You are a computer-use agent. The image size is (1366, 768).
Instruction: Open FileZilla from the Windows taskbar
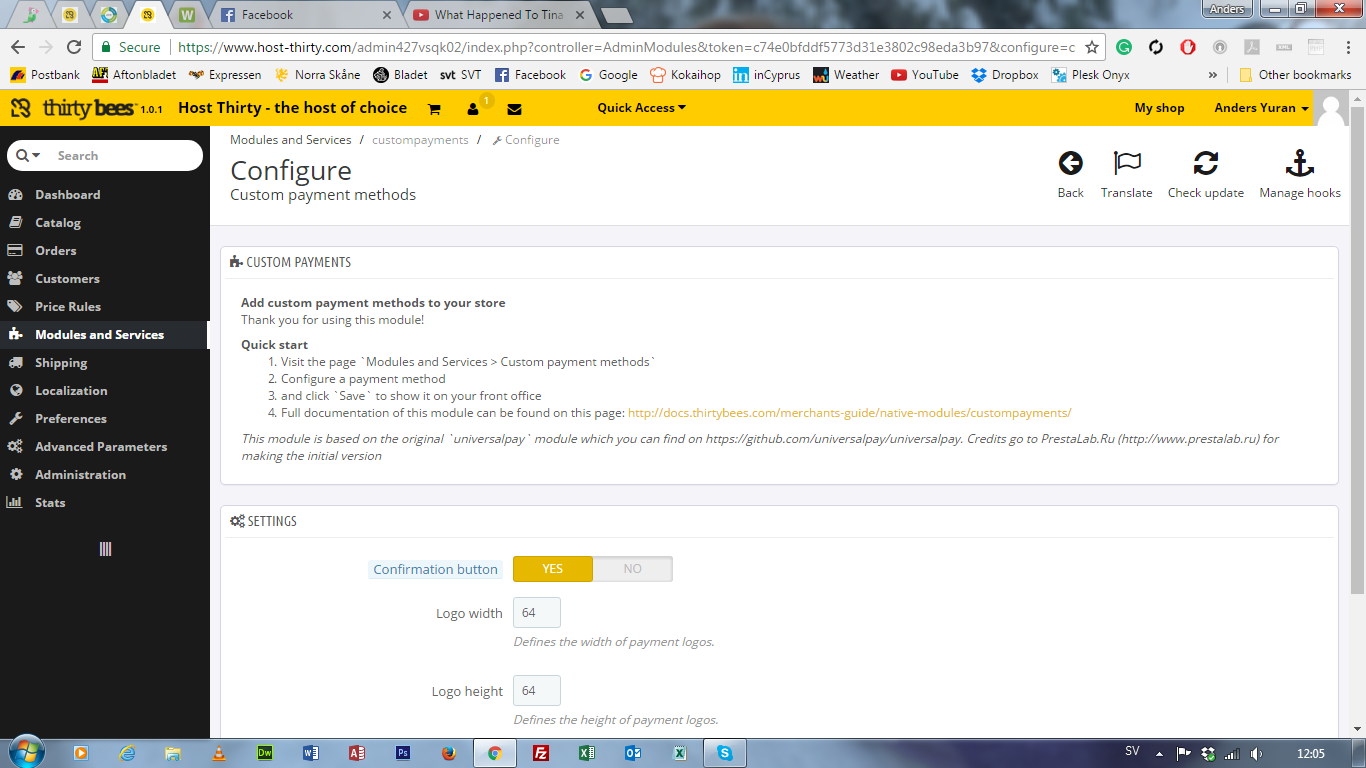point(541,753)
